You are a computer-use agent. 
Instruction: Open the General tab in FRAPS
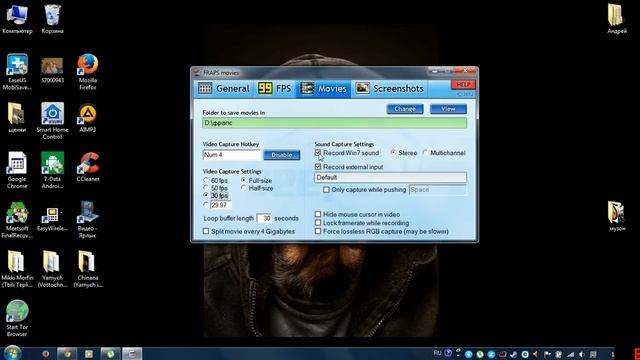224,89
